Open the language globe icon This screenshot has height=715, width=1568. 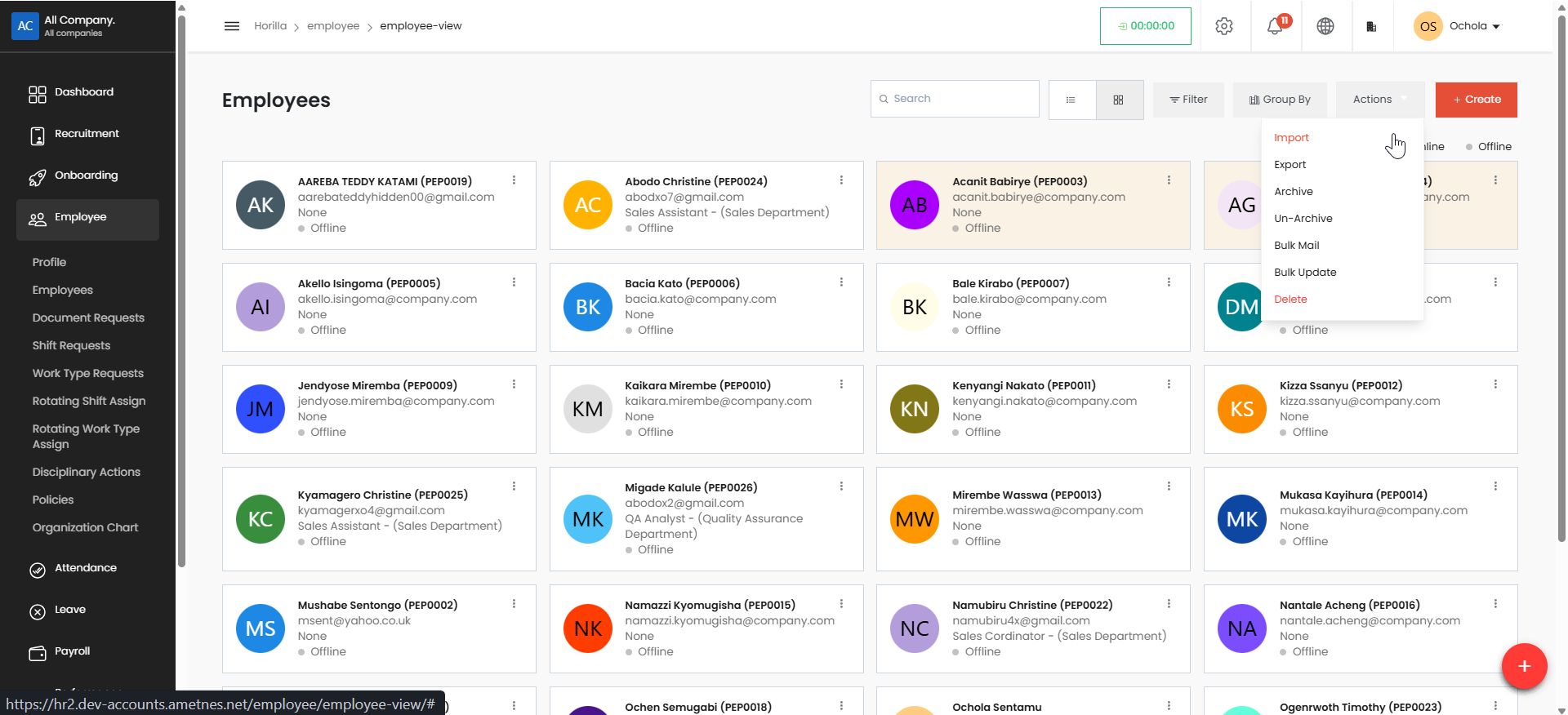(1325, 26)
